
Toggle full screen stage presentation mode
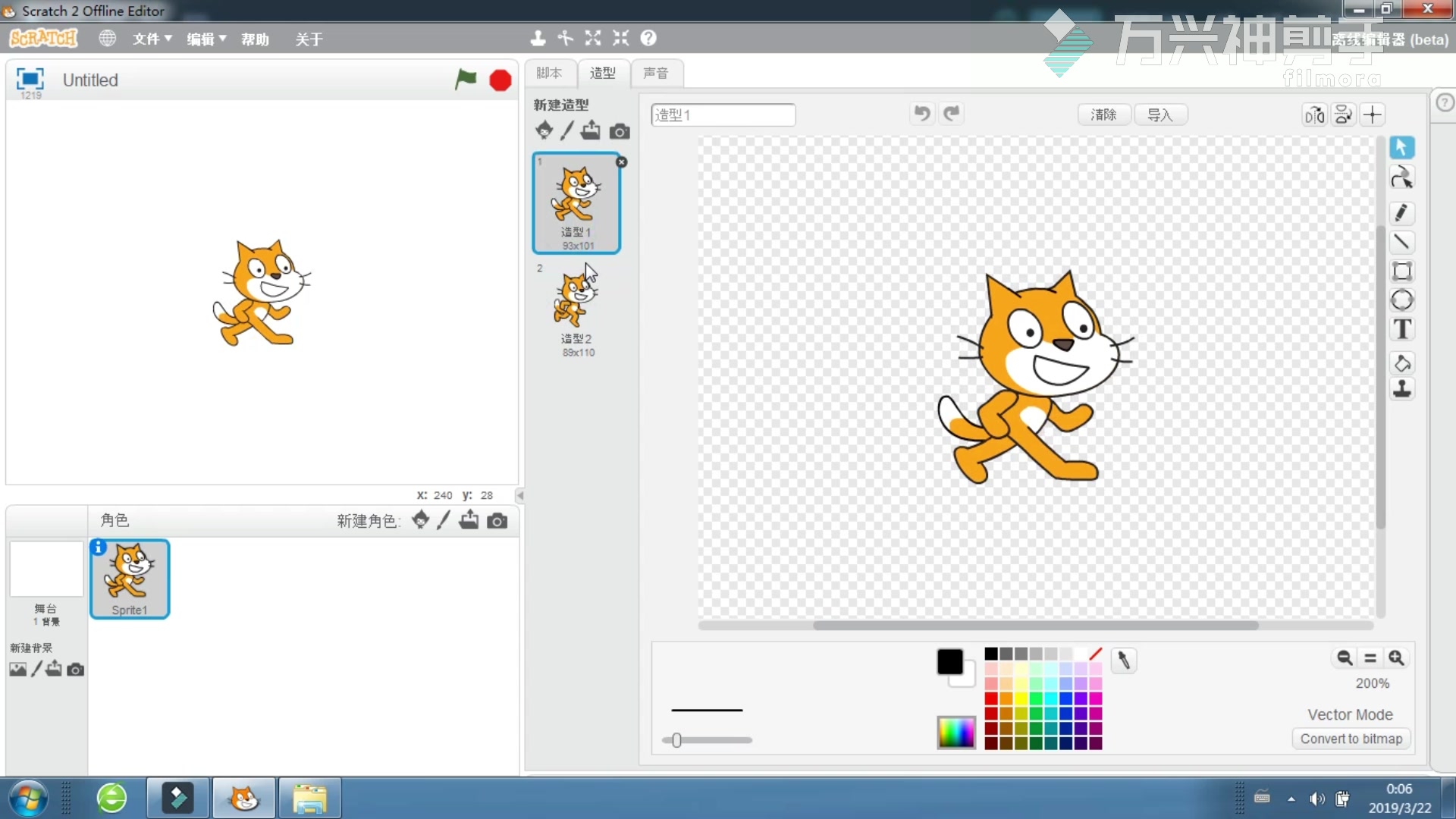click(30, 79)
